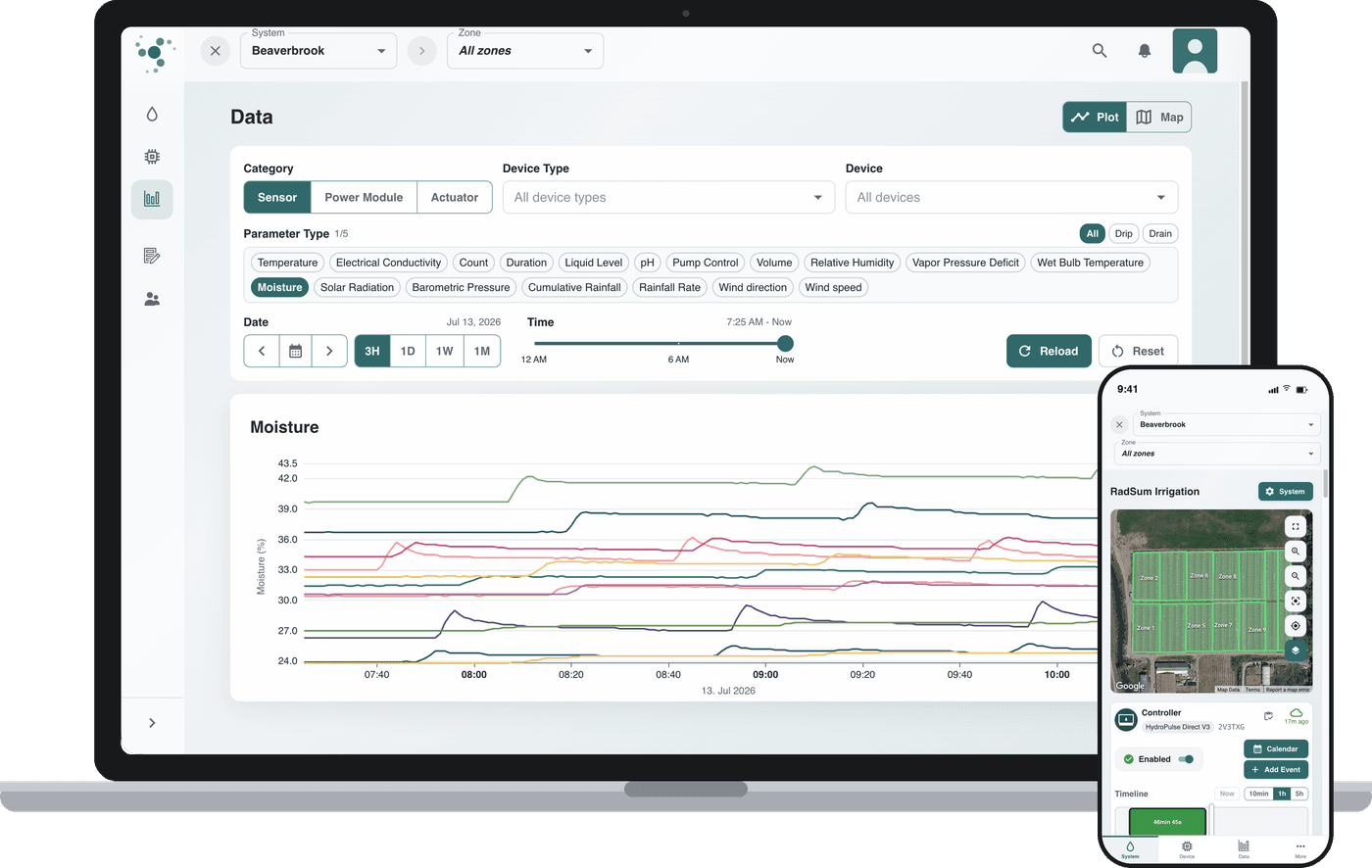Open System tab in phone bottom bar
The image size is (1372, 868).
pos(1130,849)
